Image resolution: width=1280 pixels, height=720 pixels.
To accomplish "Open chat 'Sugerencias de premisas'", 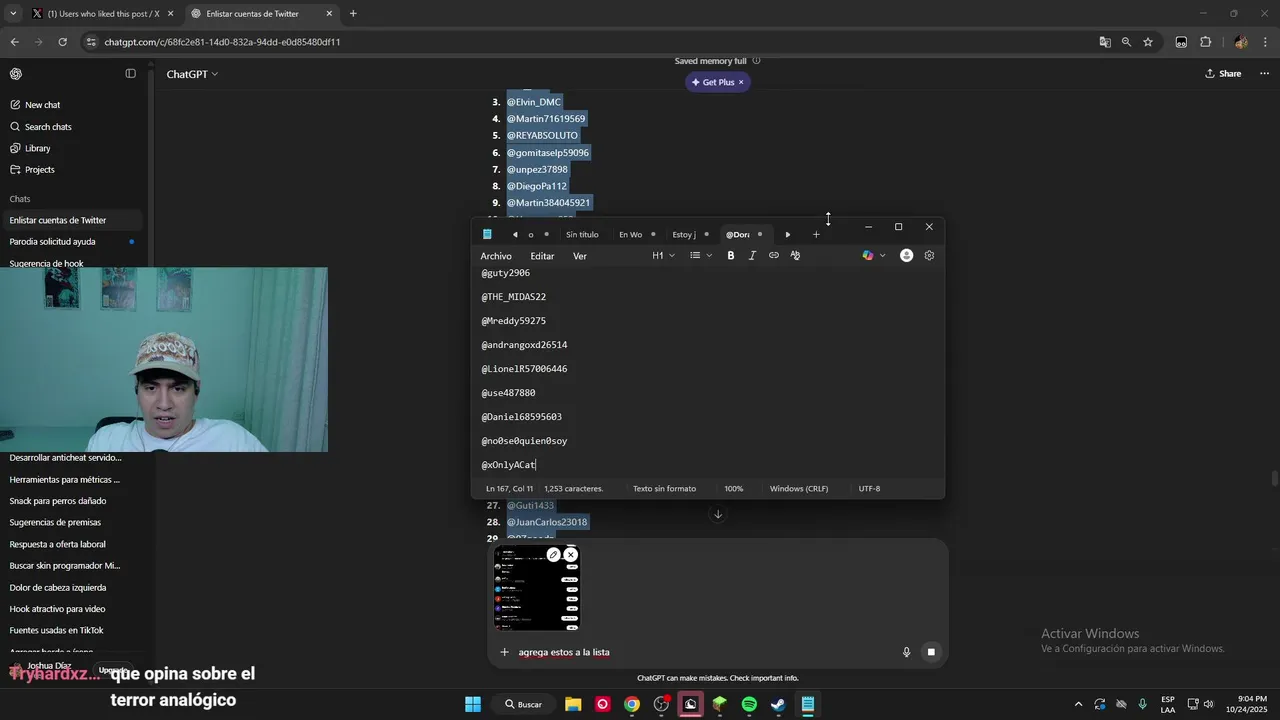I will pos(70,522).
